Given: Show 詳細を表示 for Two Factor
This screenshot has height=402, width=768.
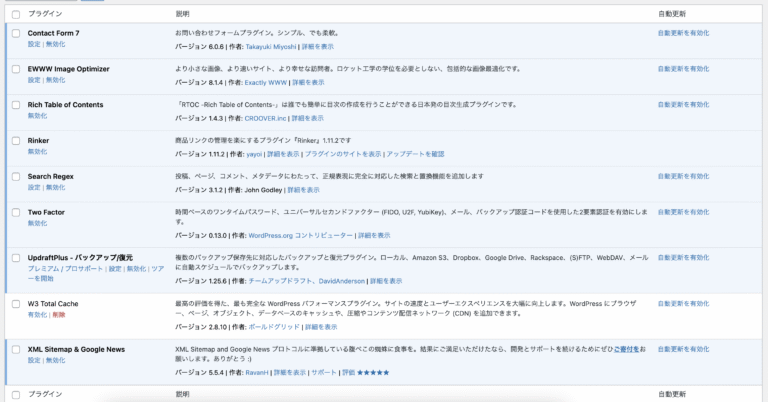Looking at the screenshot, I should click(x=374, y=236).
